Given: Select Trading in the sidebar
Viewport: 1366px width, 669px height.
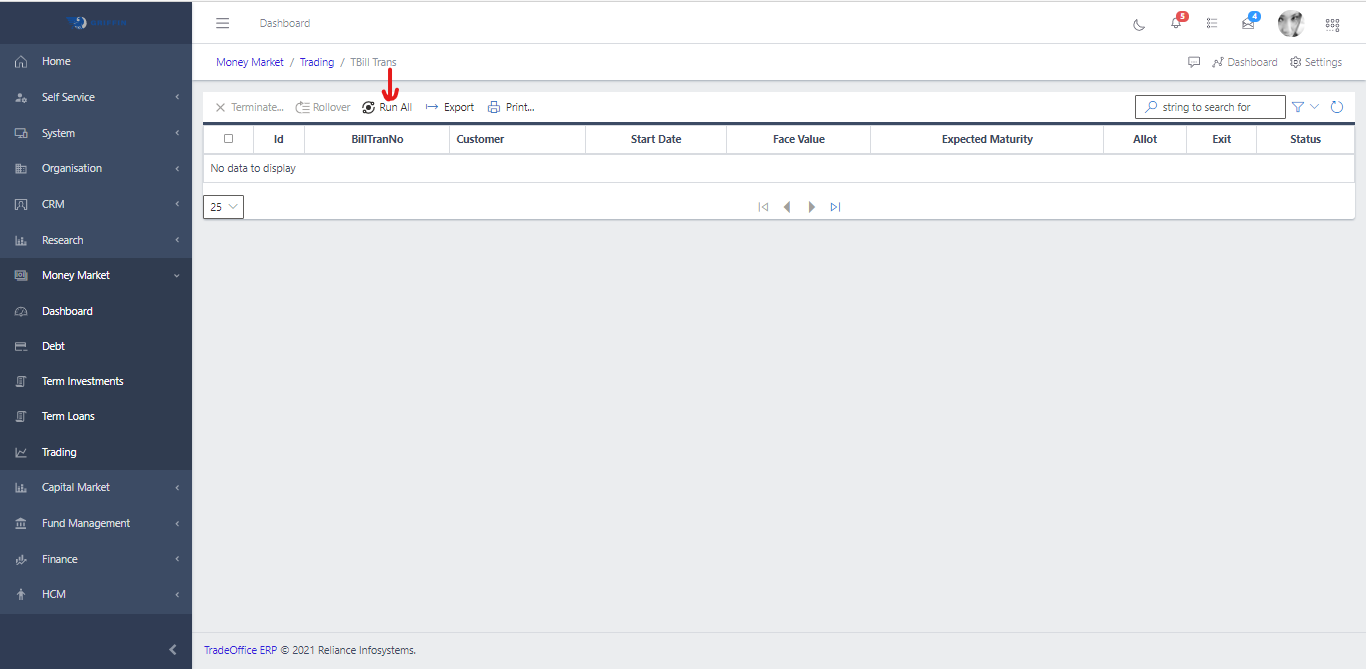Looking at the screenshot, I should pos(60,452).
